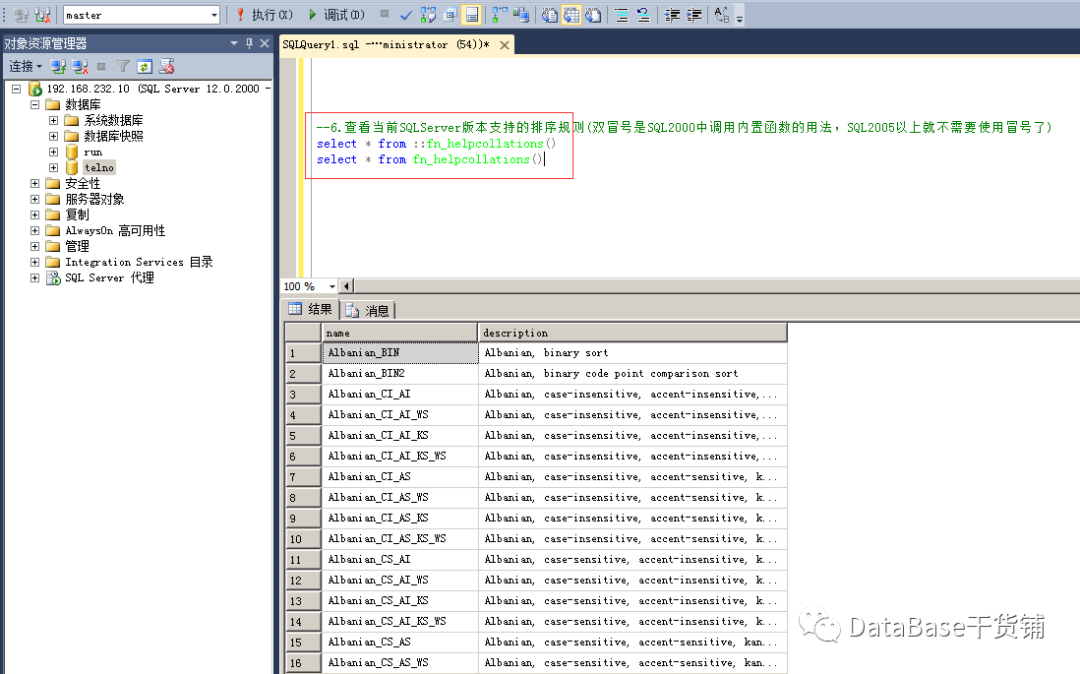The width and height of the screenshot is (1080, 674).
Task: Select the Albanian_CI_AI_KS_WS cell
Action: click(x=399, y=456)
